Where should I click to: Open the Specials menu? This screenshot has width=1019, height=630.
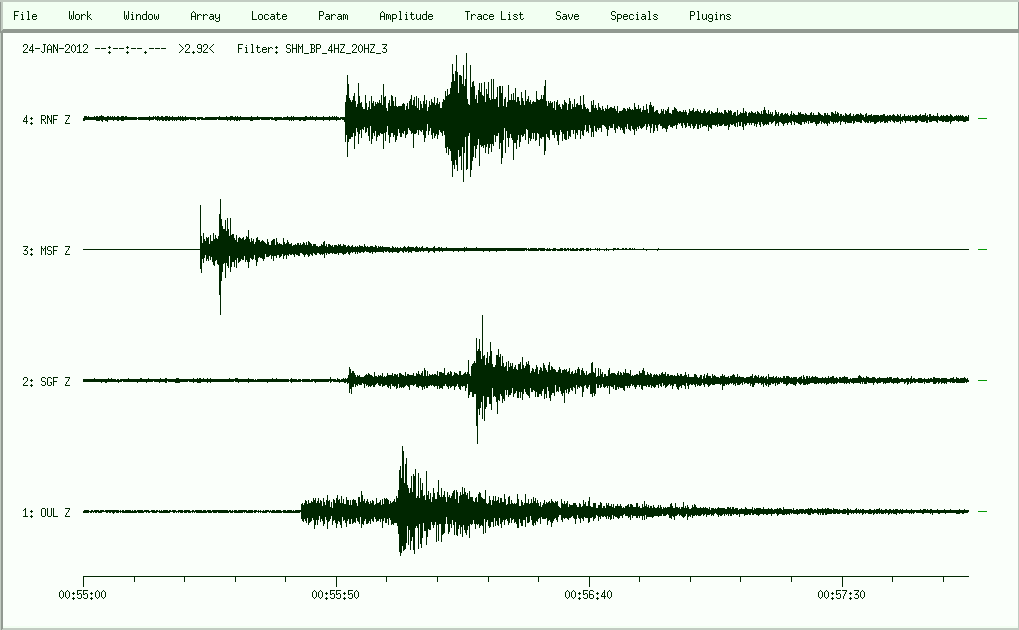tap(634, 16)
